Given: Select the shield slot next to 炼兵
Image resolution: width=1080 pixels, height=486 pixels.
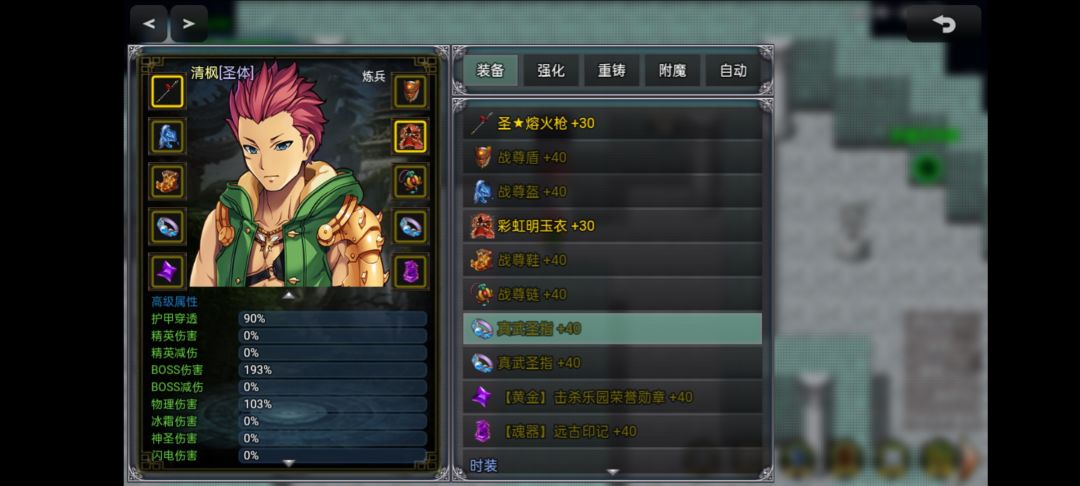Looking at the screenshot, I should tap(411, 92).
